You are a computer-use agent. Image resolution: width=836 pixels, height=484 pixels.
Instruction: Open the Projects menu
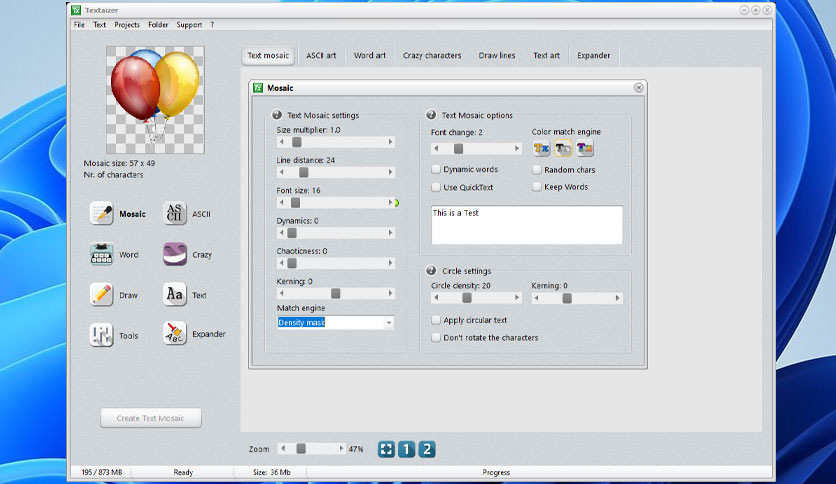127,25
